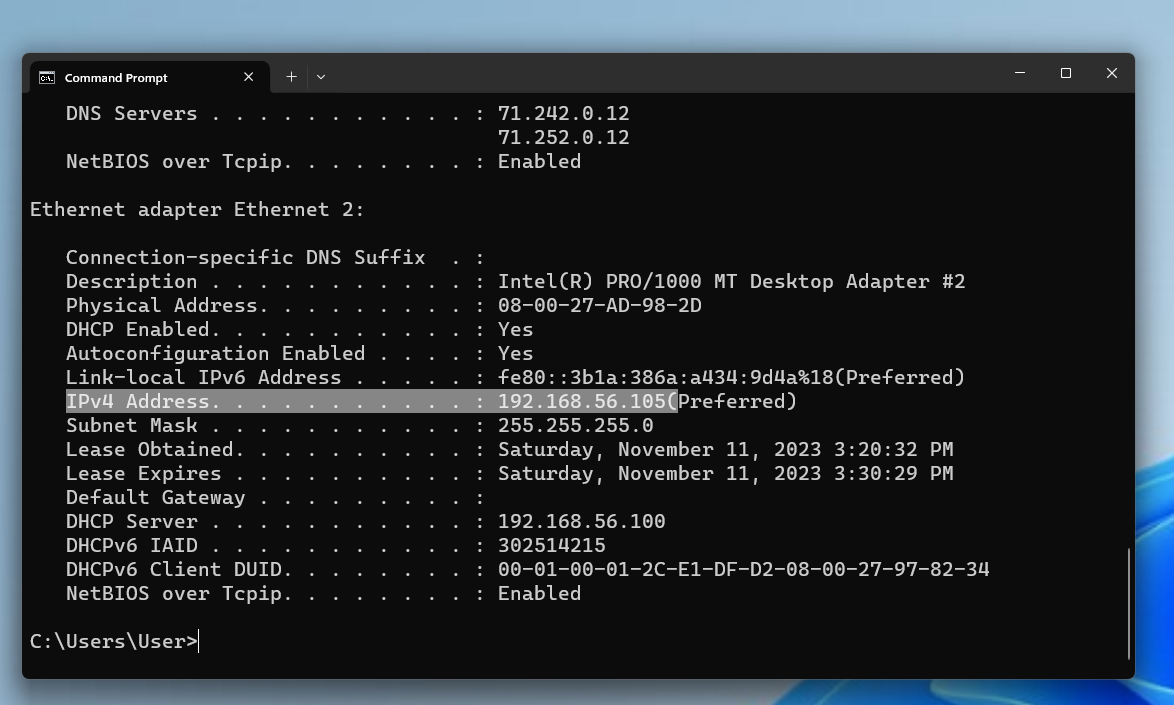Click the highlighted IPv4 Address label

pos(138,402)
